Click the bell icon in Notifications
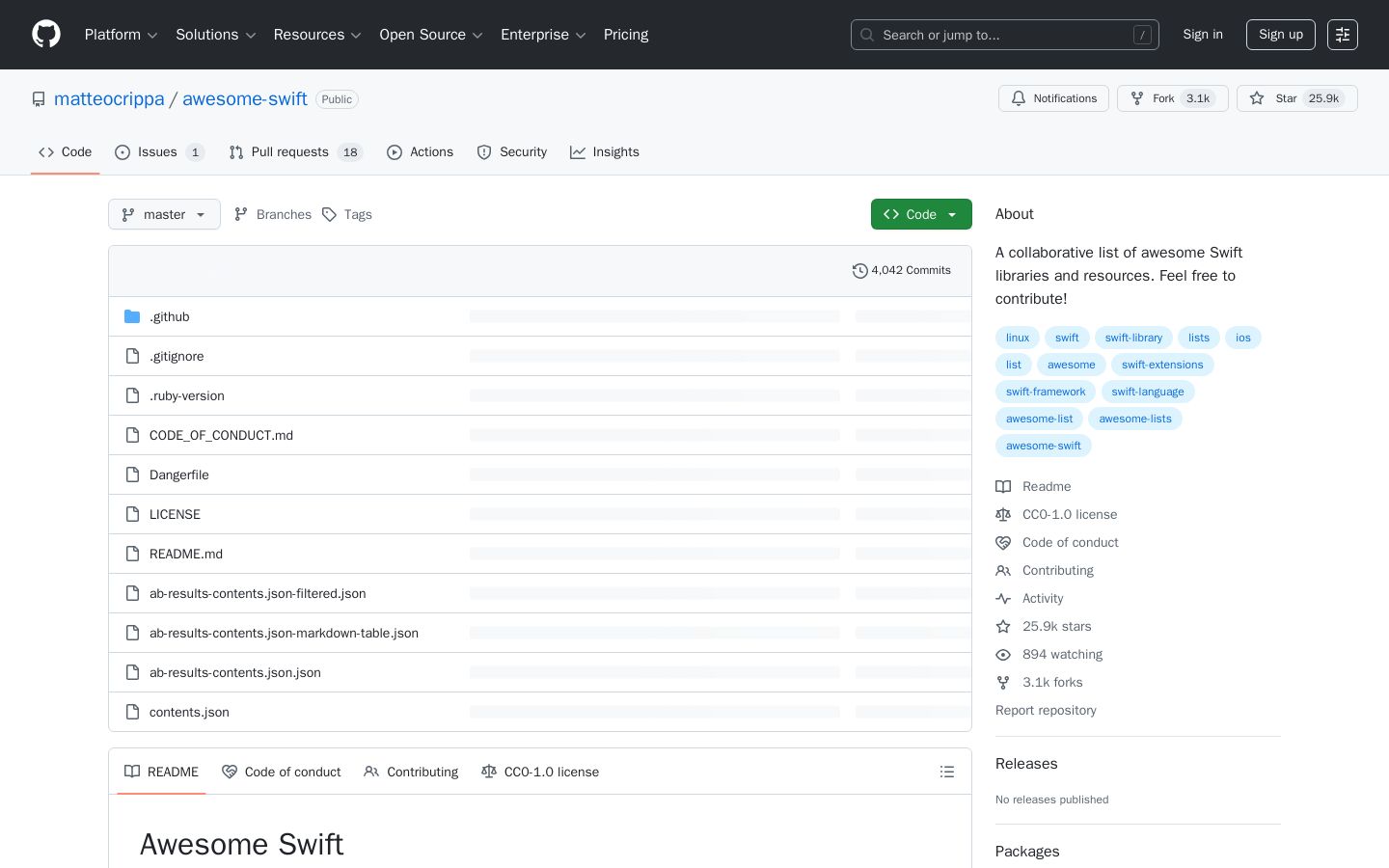 (x=1019, y=98)
